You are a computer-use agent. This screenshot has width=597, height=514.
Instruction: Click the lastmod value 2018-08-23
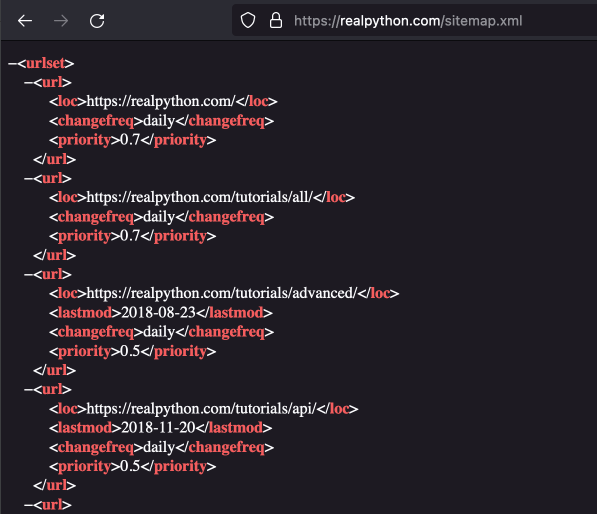[x=159, y=313]
